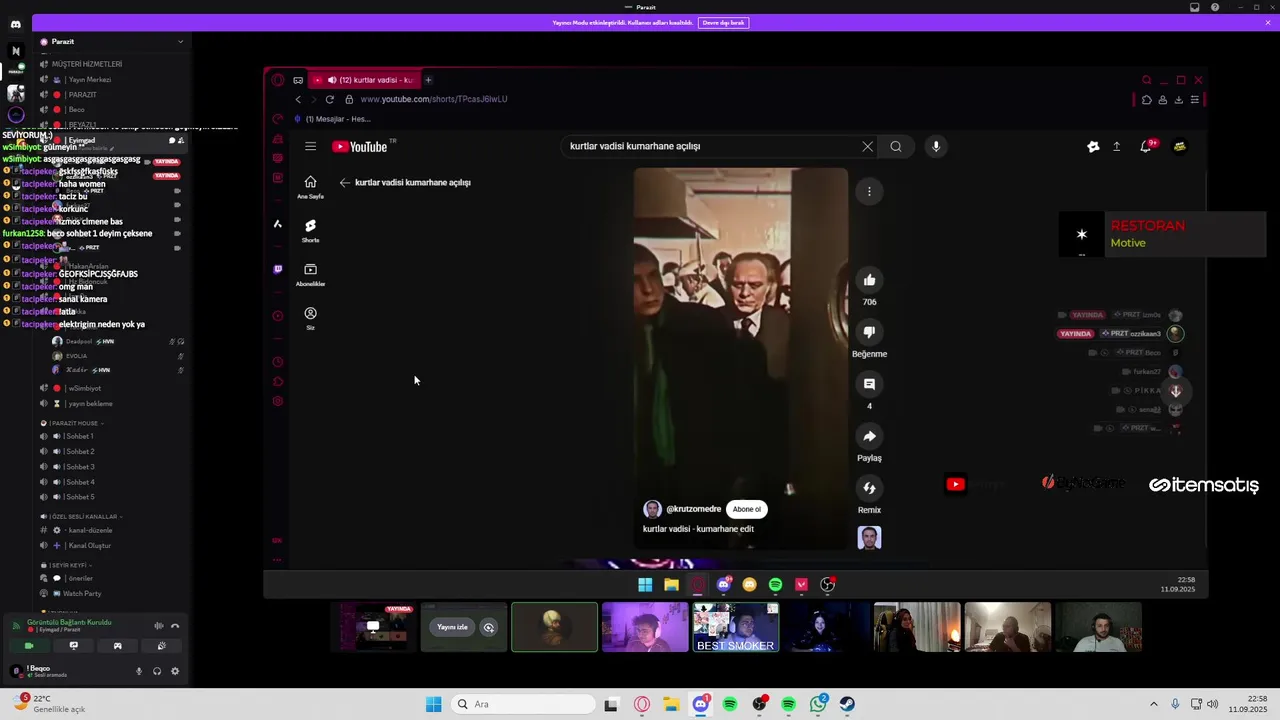
Task: Open Abonelikler in YouTube sidebar
Action: [310, 275]
